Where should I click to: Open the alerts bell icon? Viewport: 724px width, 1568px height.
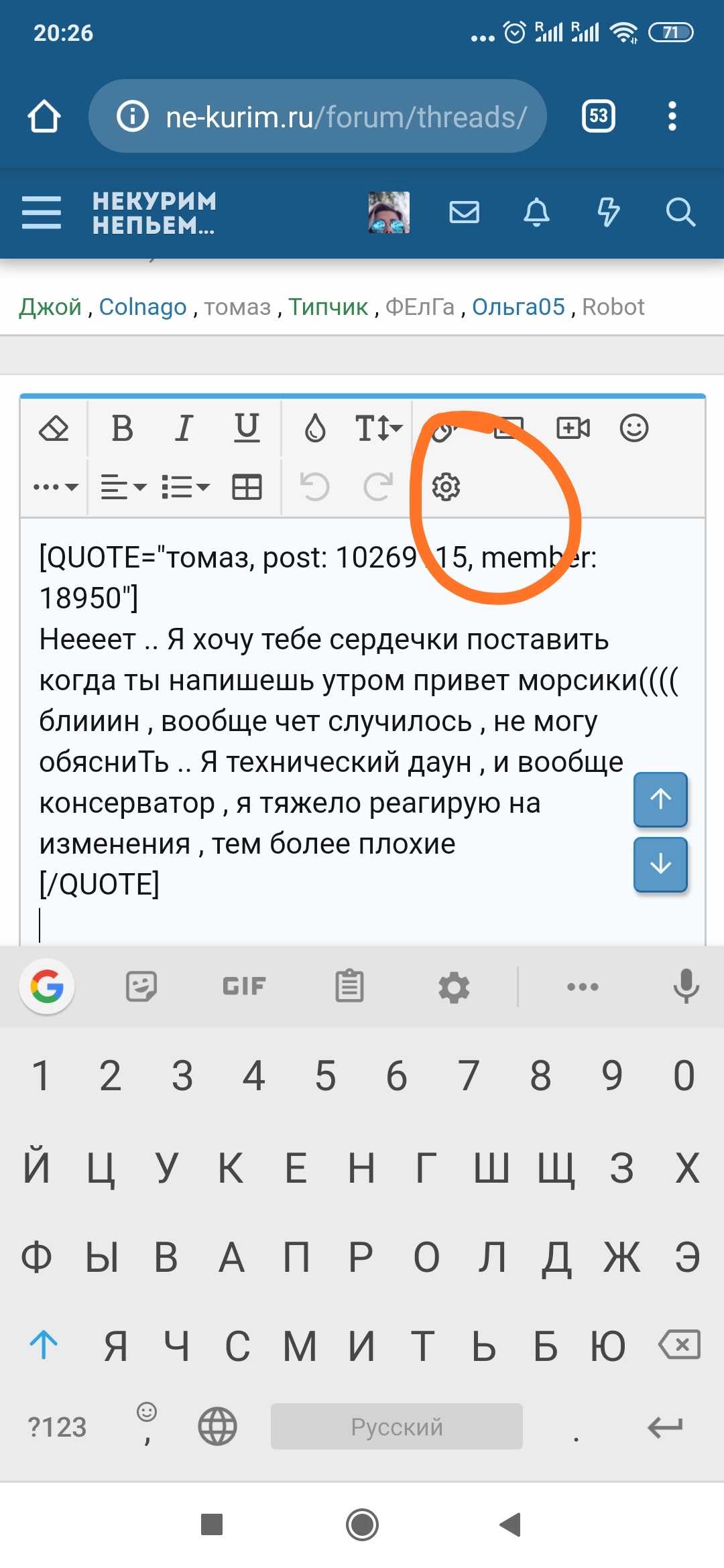click(536, 212)
